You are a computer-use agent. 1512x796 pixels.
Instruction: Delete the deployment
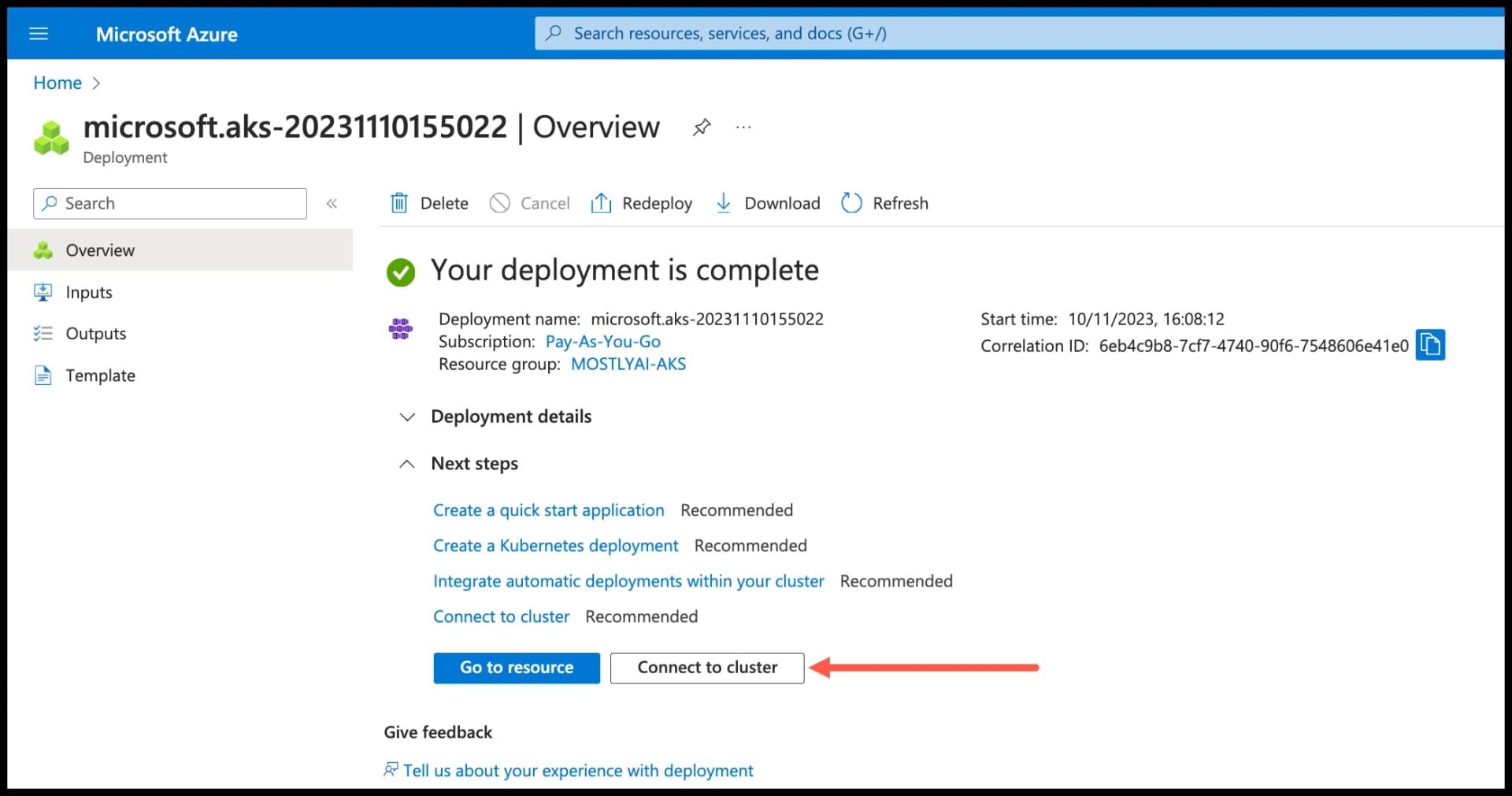pyautogui.click(x=429, y=202)
